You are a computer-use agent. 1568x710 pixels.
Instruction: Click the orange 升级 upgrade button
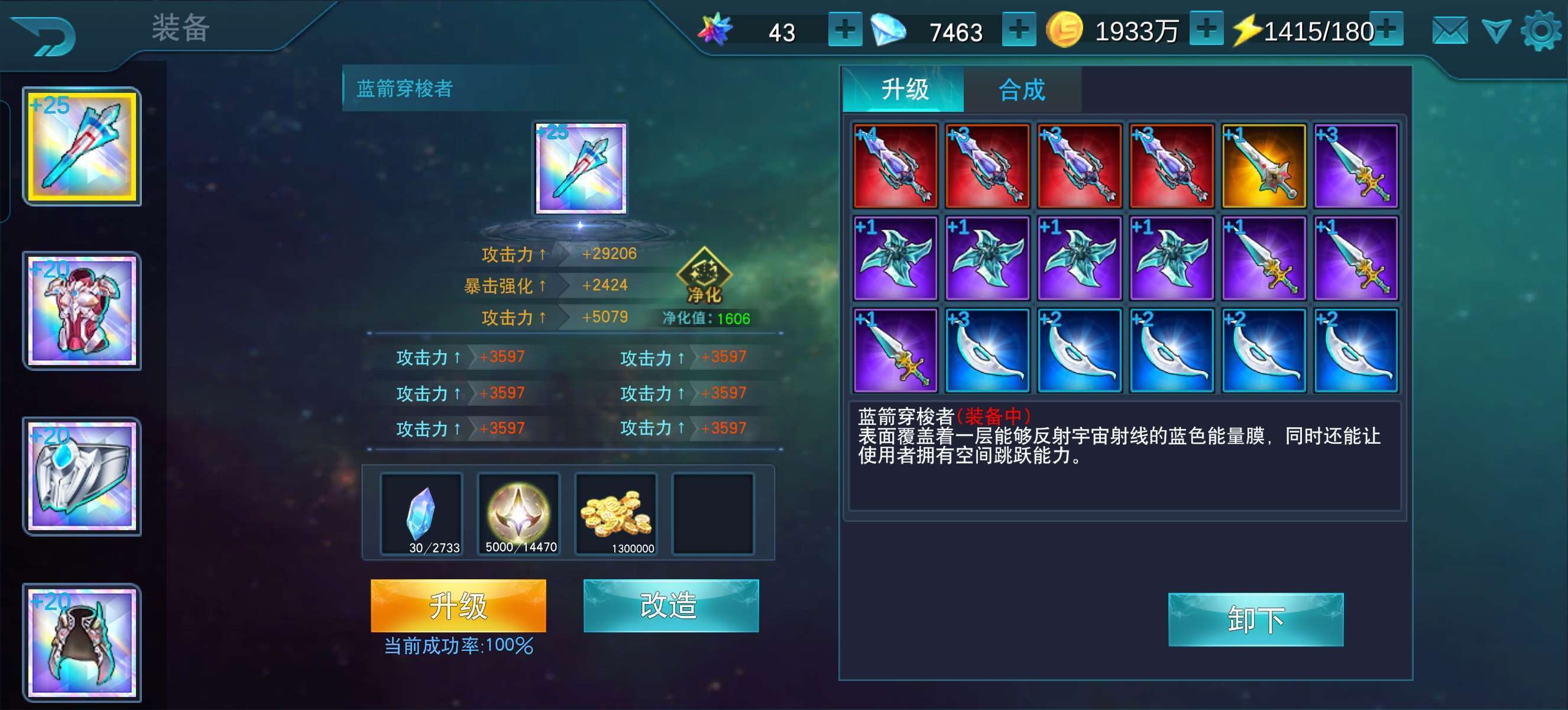tap(458, 605)
